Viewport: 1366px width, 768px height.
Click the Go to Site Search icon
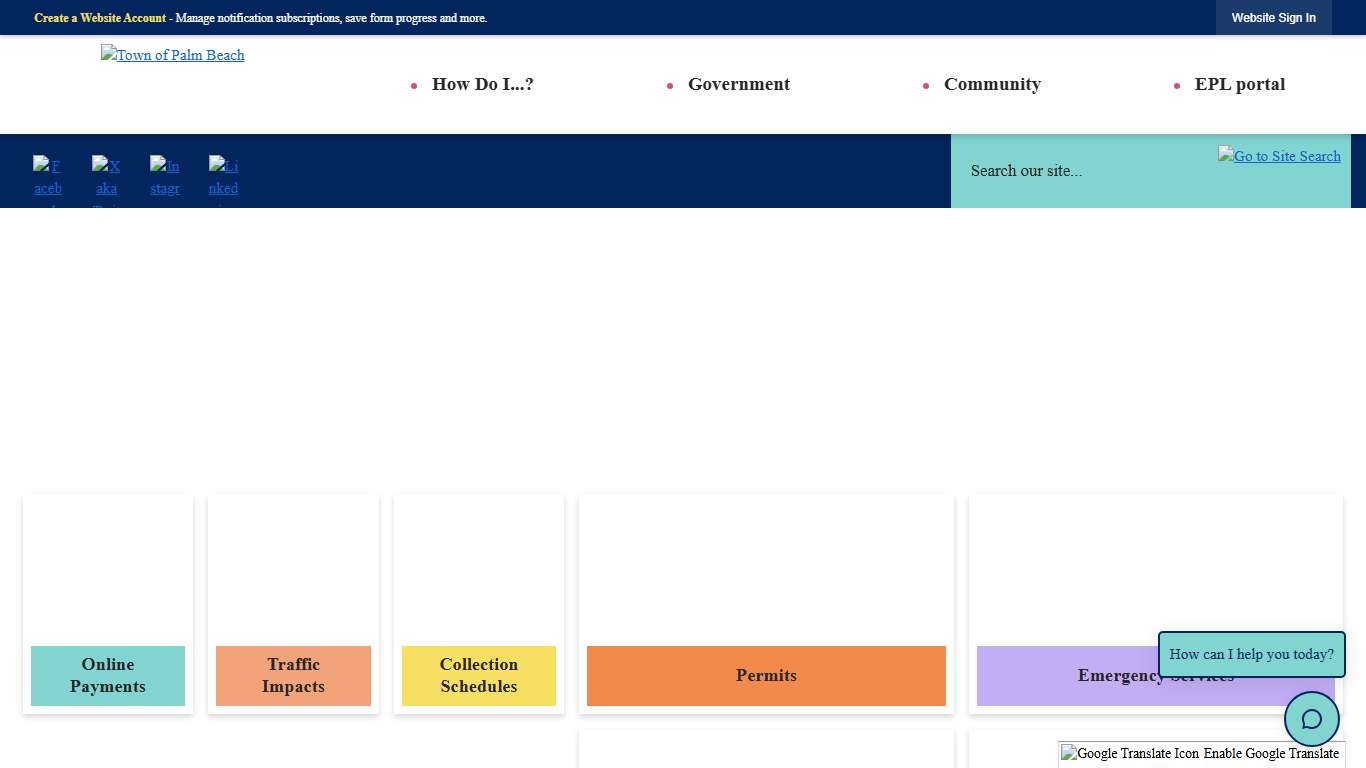point(1279,156)
